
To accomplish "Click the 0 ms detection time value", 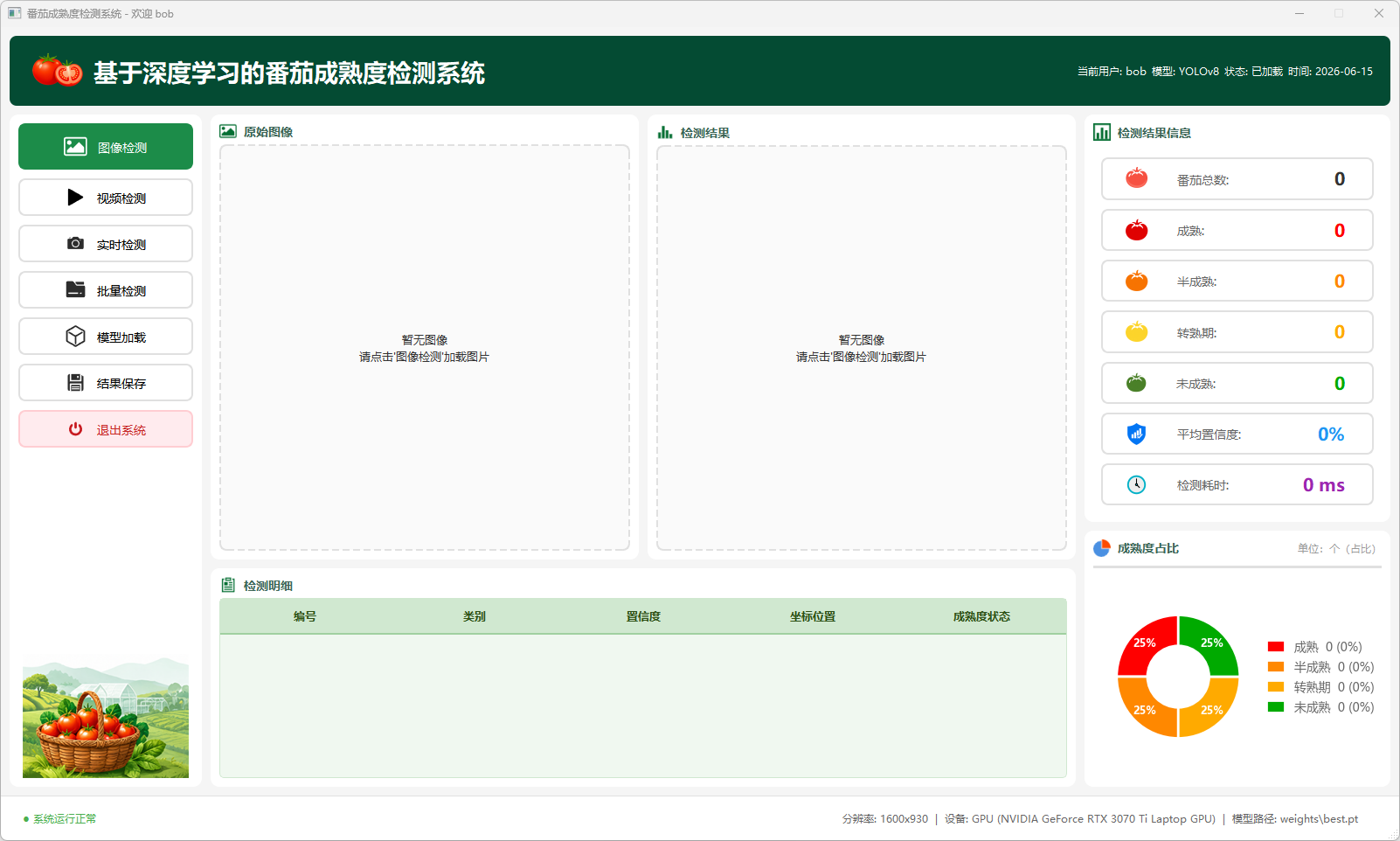I will pos(1323,484).
